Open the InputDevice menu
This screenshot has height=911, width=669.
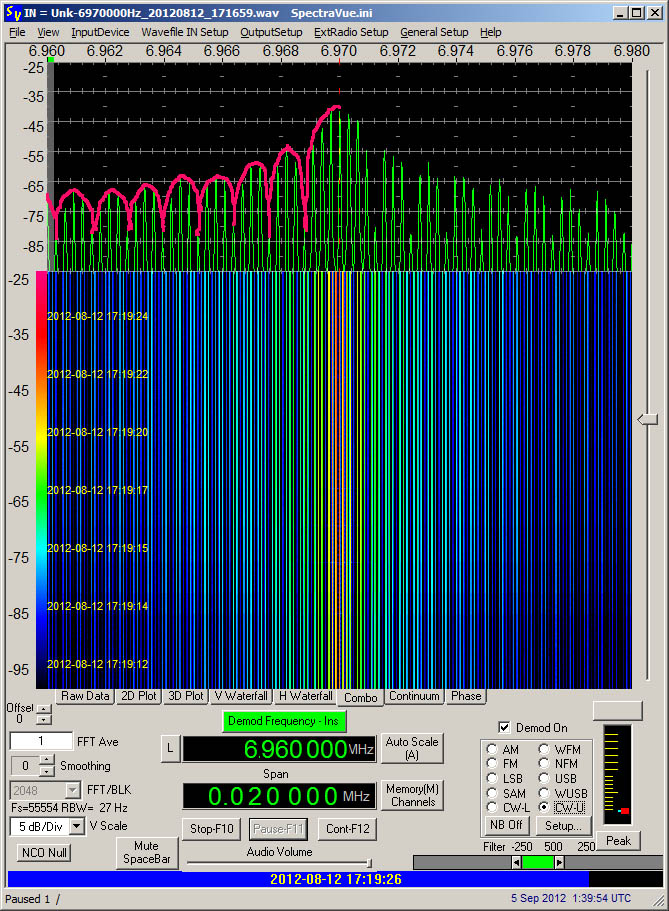pyautogui.click(x=100, y=33)
